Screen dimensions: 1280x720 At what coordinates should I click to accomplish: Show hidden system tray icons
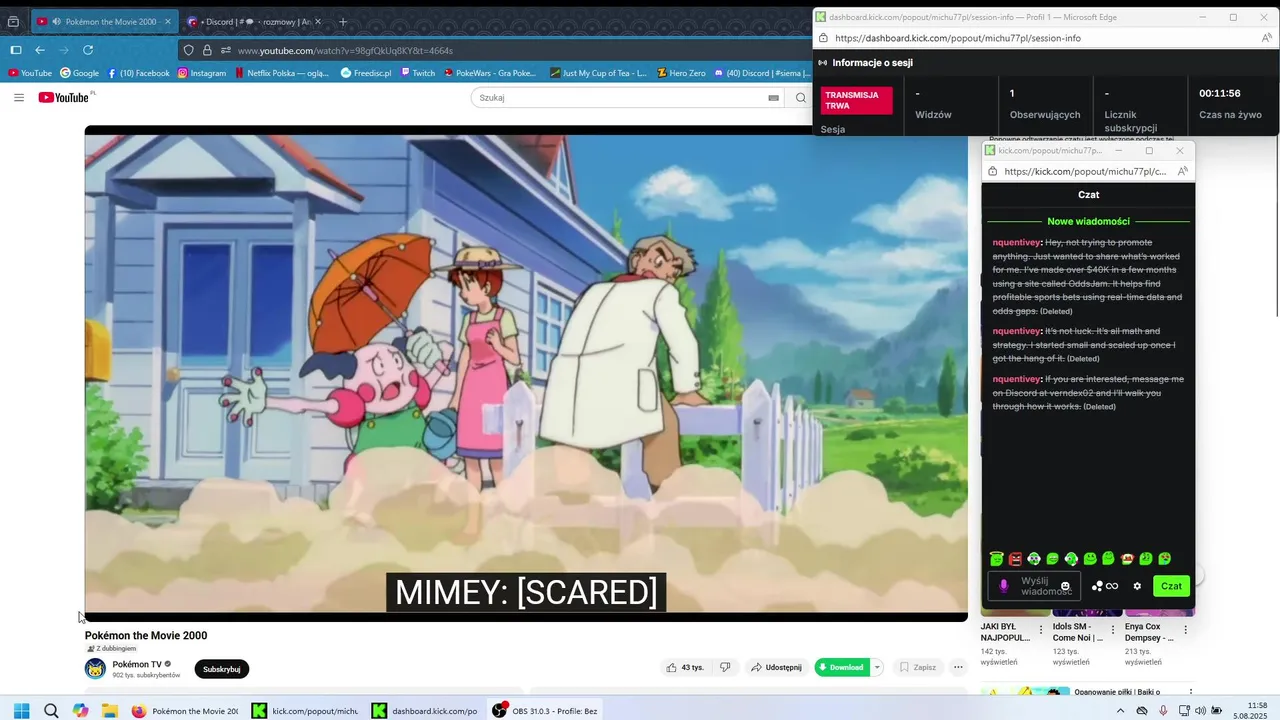pyautogui.click(x=1120, y=711)
